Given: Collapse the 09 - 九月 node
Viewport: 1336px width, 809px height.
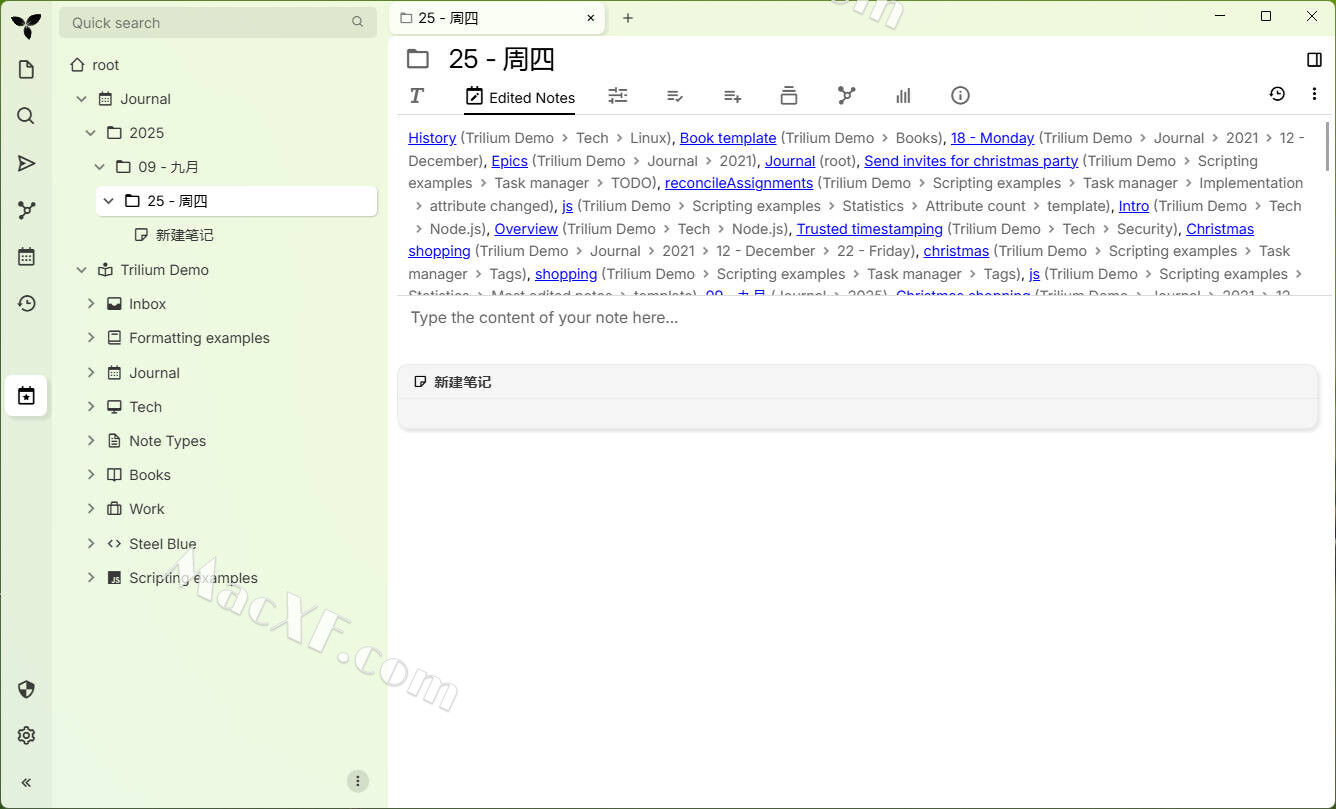Looking at the screenshot, I should tap(100, 167).
